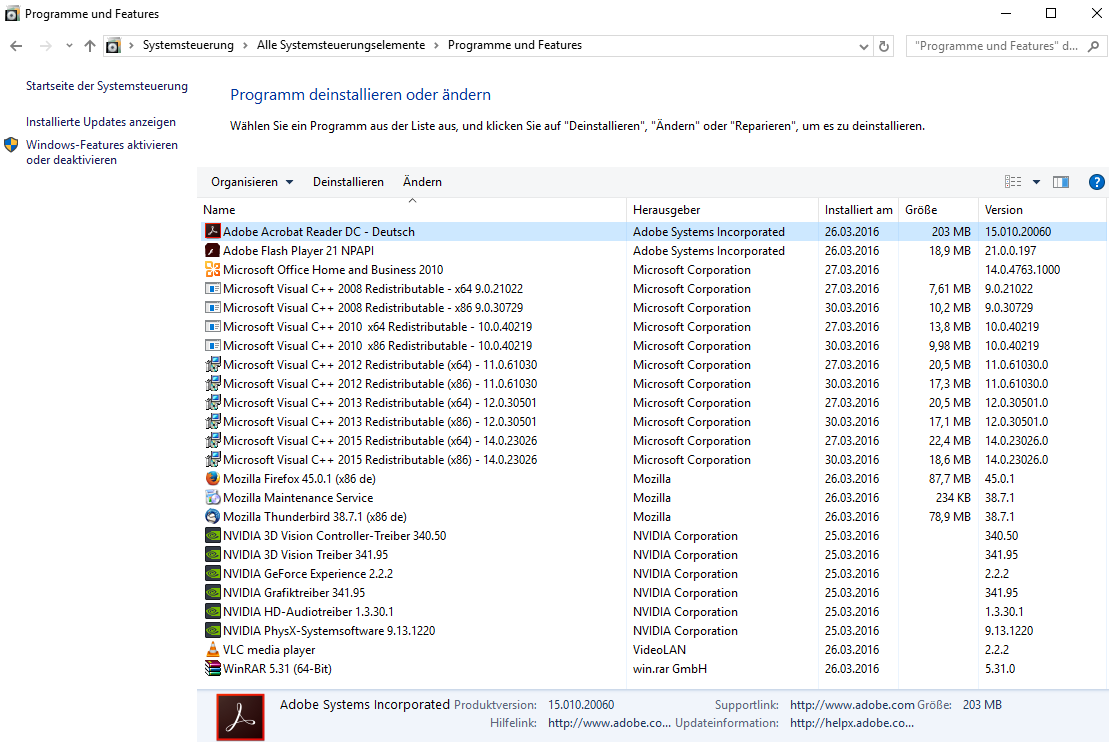
Task: Sort by the Name column header
Action: [413, 210]
